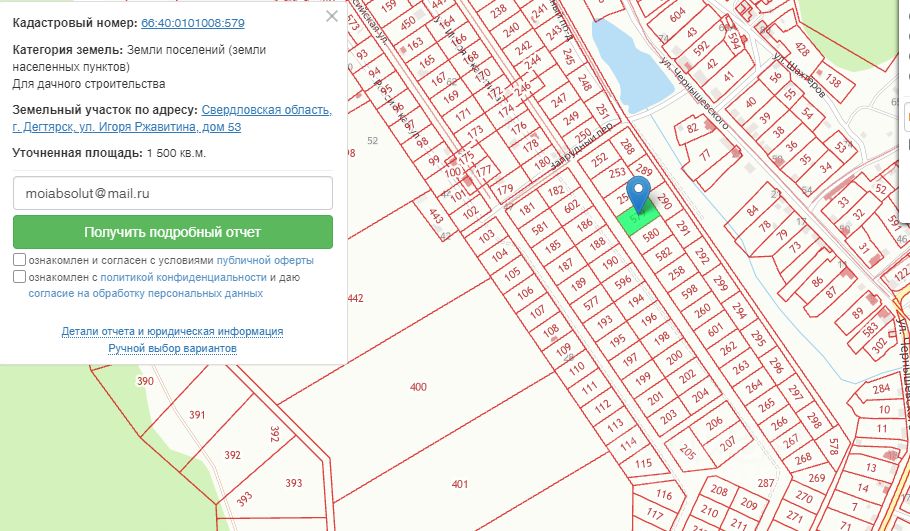
Task: Click Получить подробный отчет button
Action: pos(173,232)
